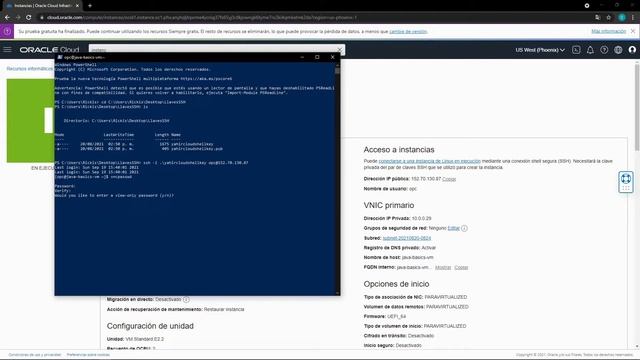Viewport: 640px width, 360px height.
Task: Close the Instancias Oracle Cloud tab
Action: pos(77,6)
